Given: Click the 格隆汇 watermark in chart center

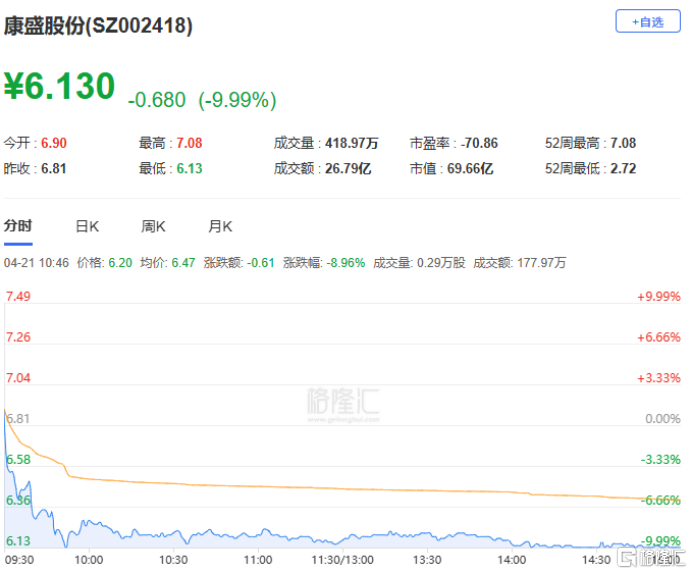Looking at the screenshot, I should pyautogui.click(x=343, y=403).
